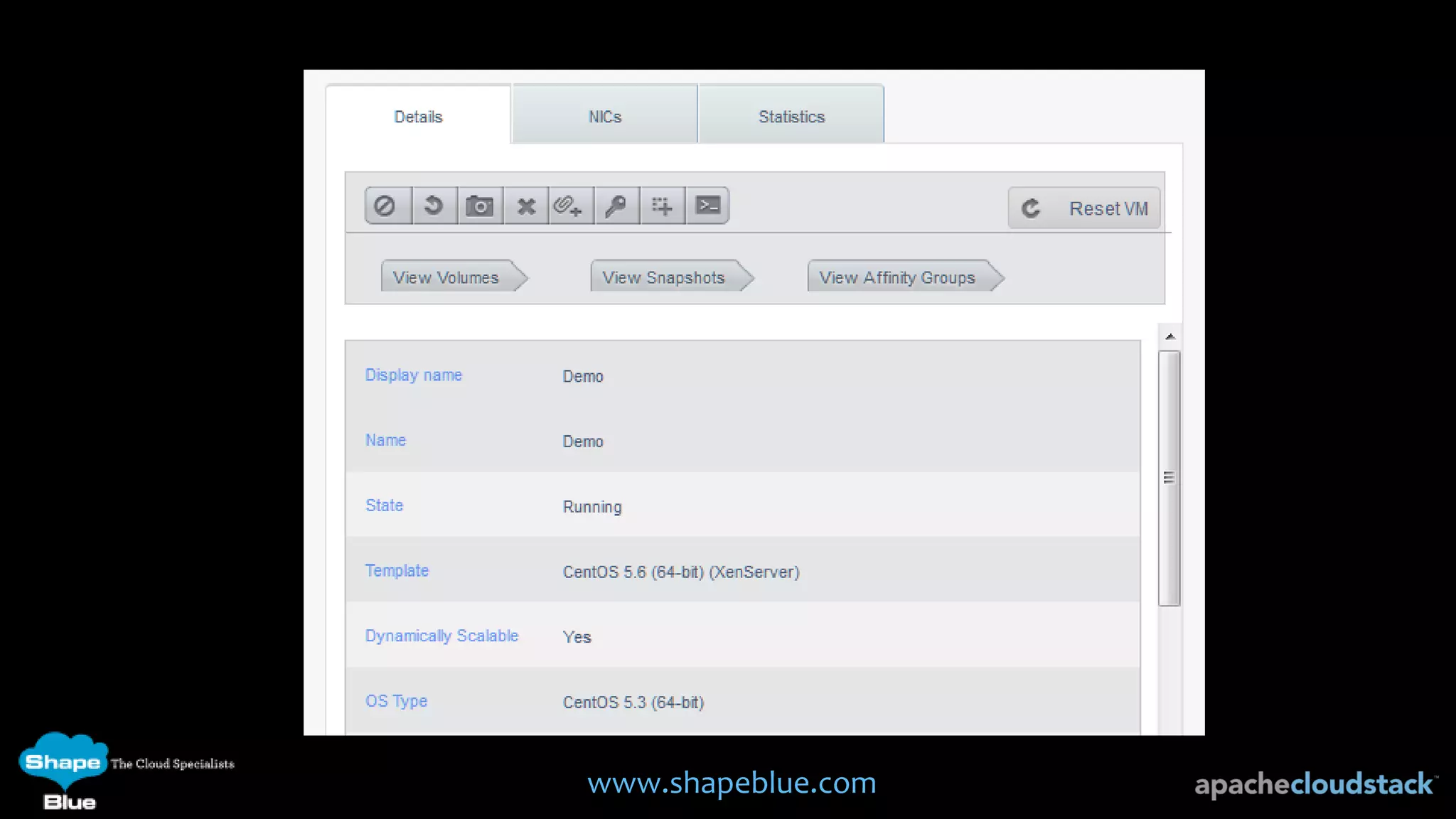
Task: Click the Running state value
Action: click(x=592, y=507)
